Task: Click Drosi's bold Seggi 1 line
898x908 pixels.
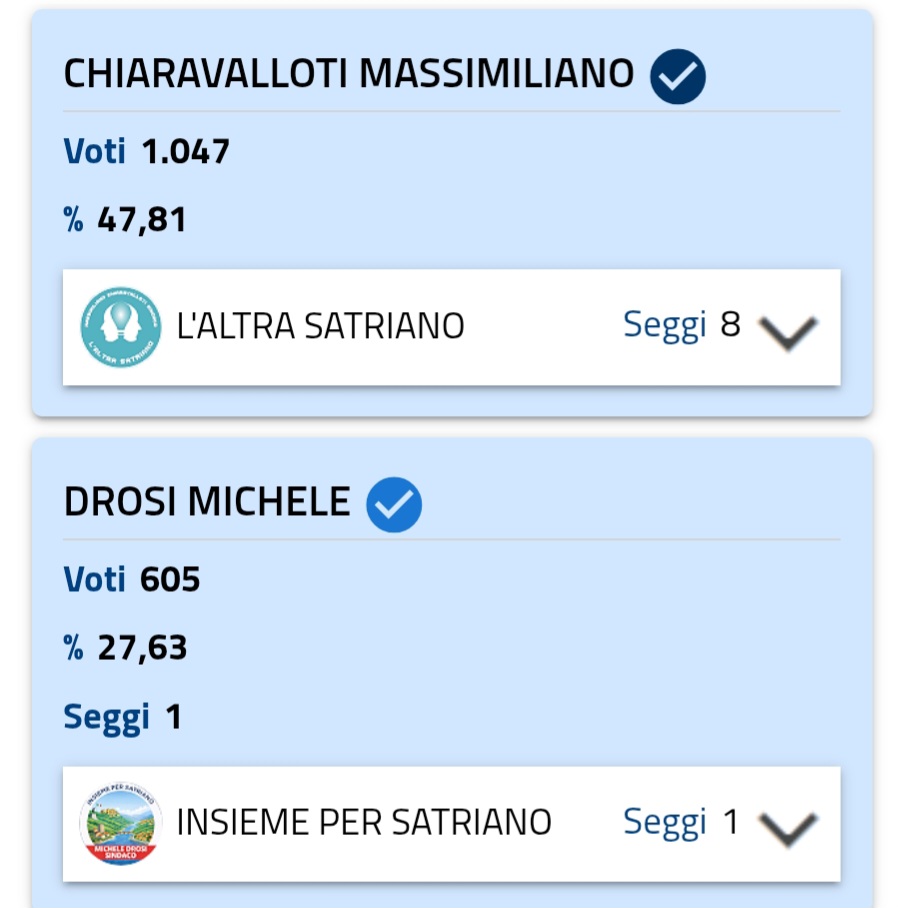Action: pyautogui.click(x=122, y=718)
